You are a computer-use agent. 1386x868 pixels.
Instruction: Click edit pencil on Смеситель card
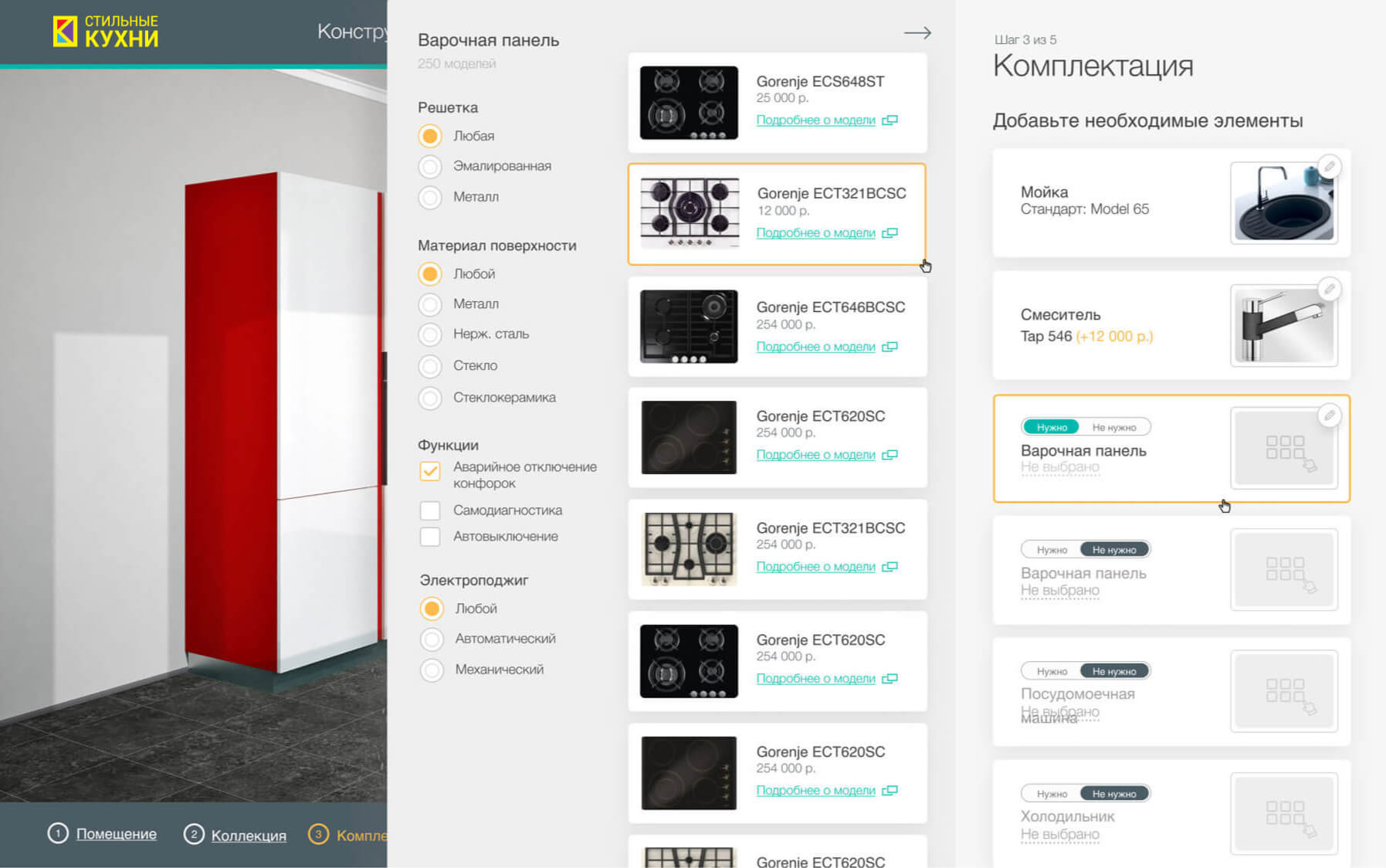coord(1329,289)
